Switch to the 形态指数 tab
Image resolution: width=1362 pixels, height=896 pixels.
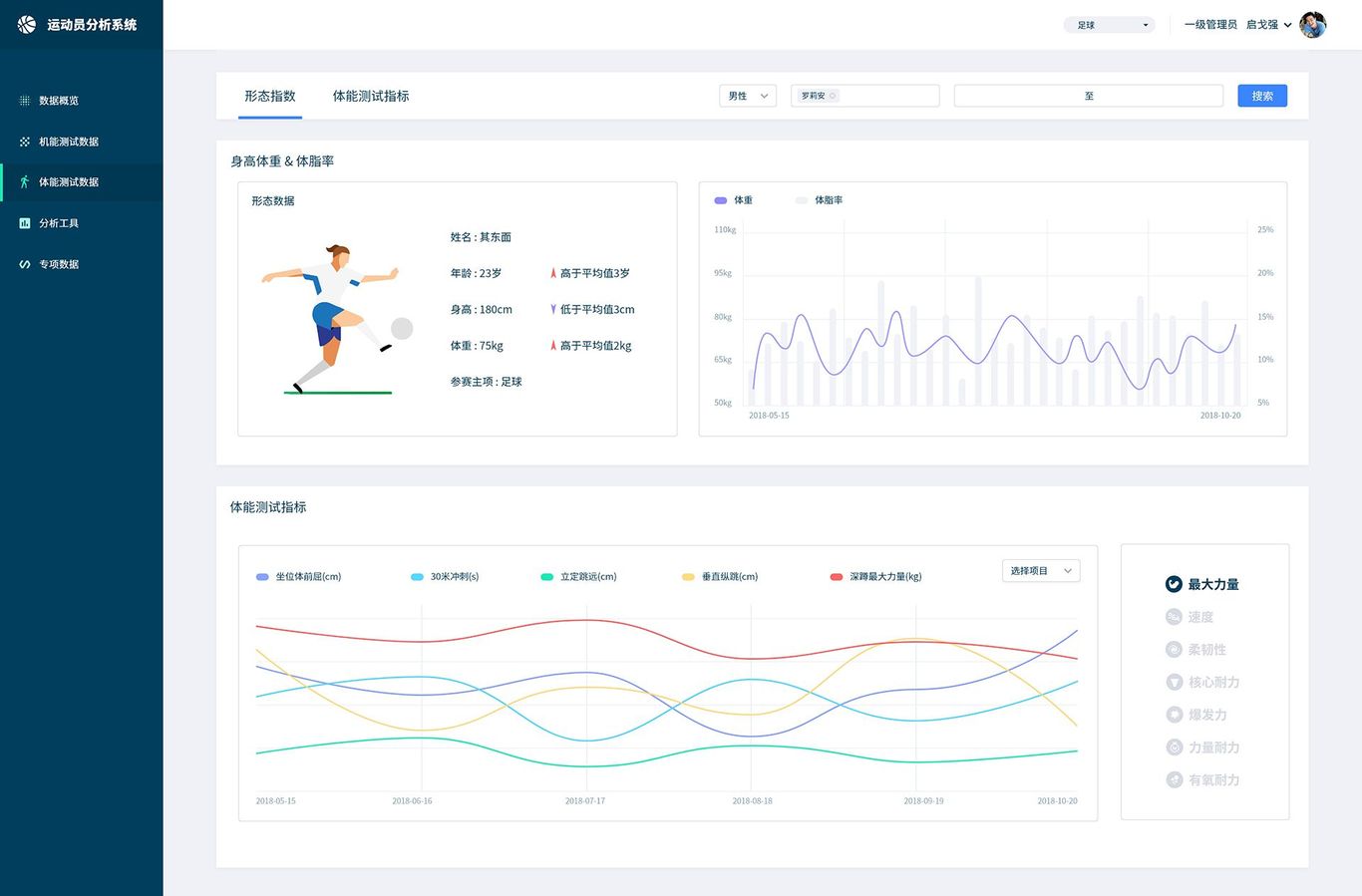click(270, 96)
